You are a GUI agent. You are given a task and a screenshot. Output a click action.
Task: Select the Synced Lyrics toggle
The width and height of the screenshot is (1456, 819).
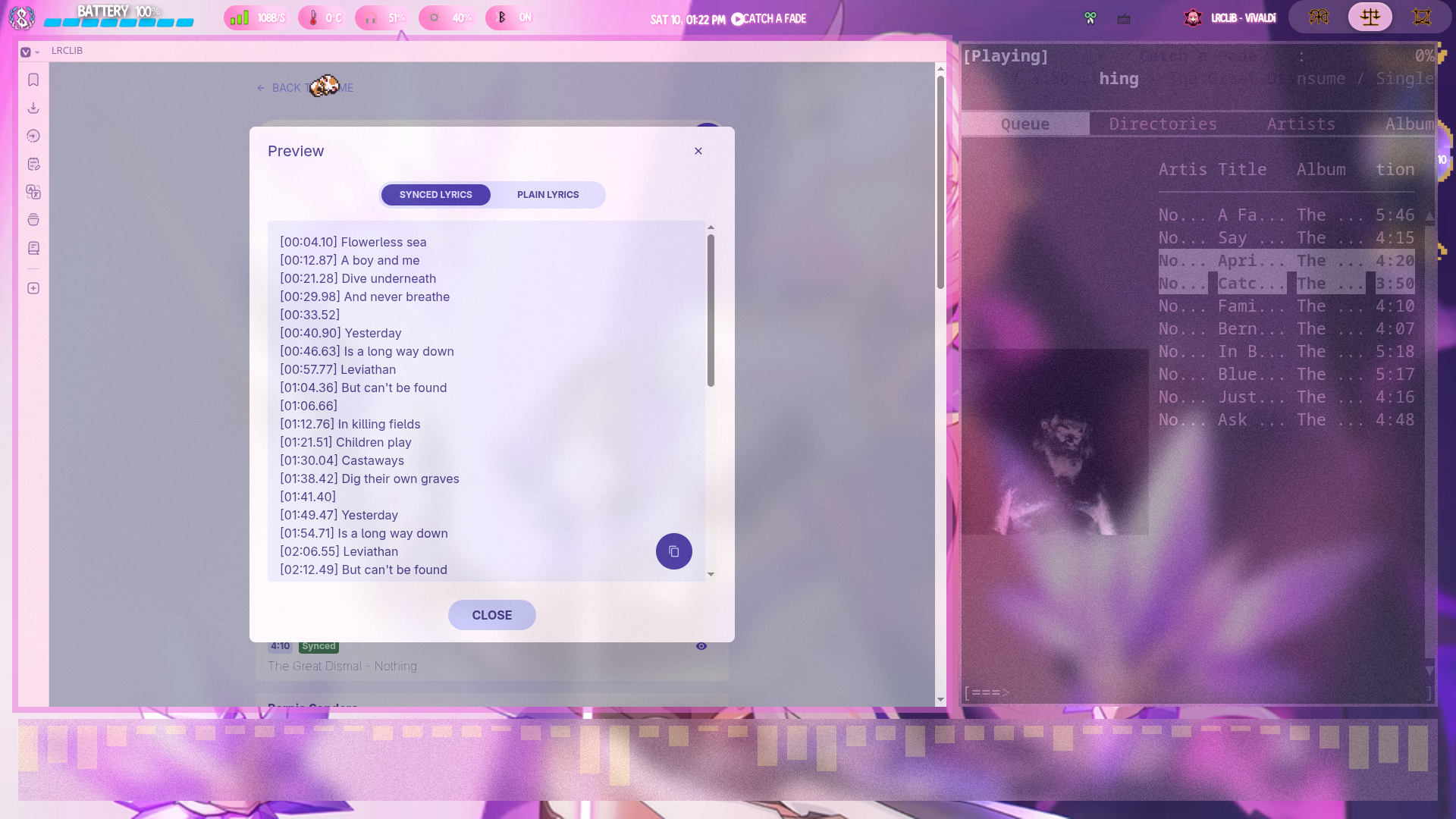click(x=435, y=195)
